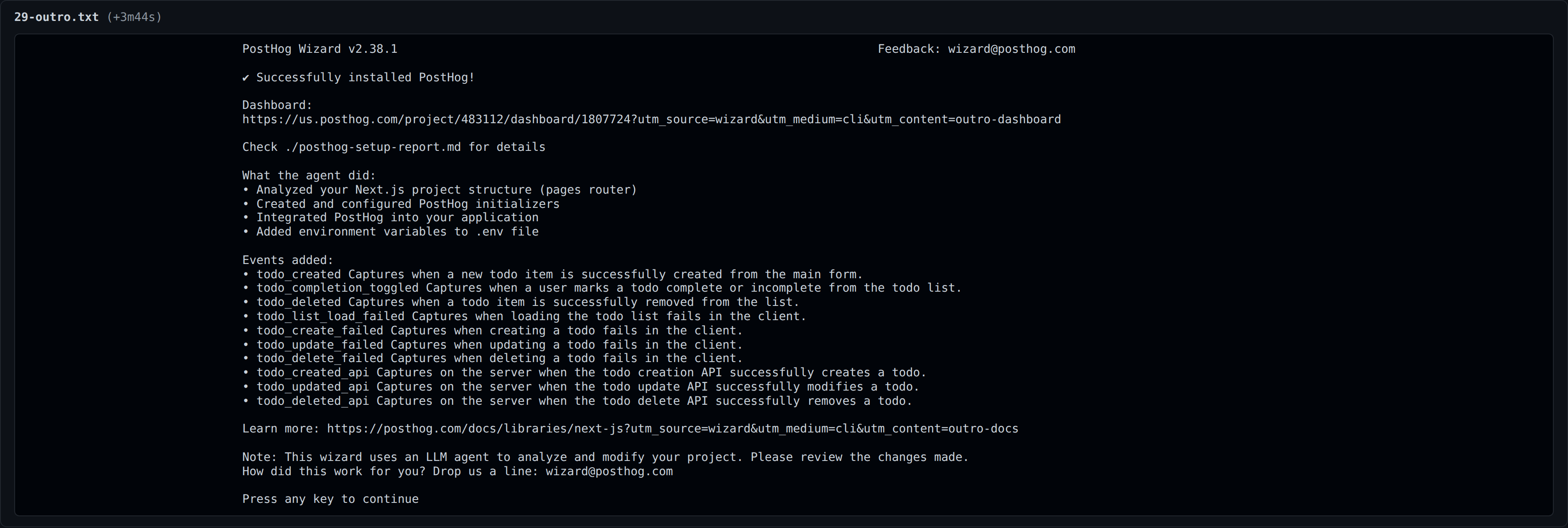Select the todo_completion_toggled event line
This screenshot has height=528, width=1568.
tap(602, 288)
